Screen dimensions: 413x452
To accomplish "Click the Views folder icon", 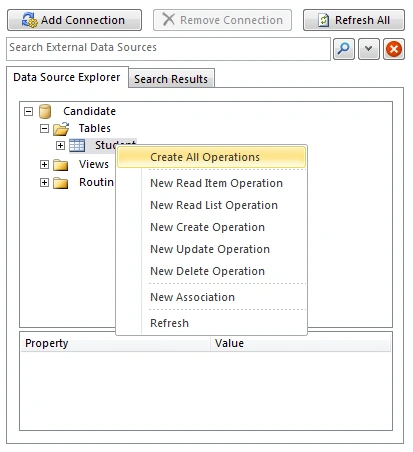I will click(61, 165).
